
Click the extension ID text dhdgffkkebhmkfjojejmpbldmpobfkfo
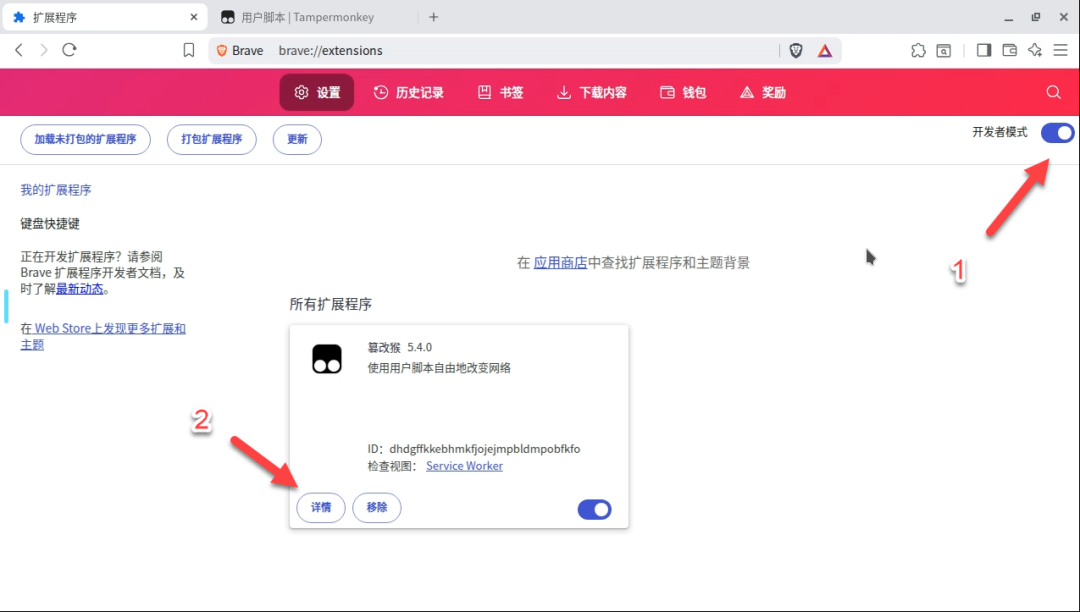coord(485,449)
